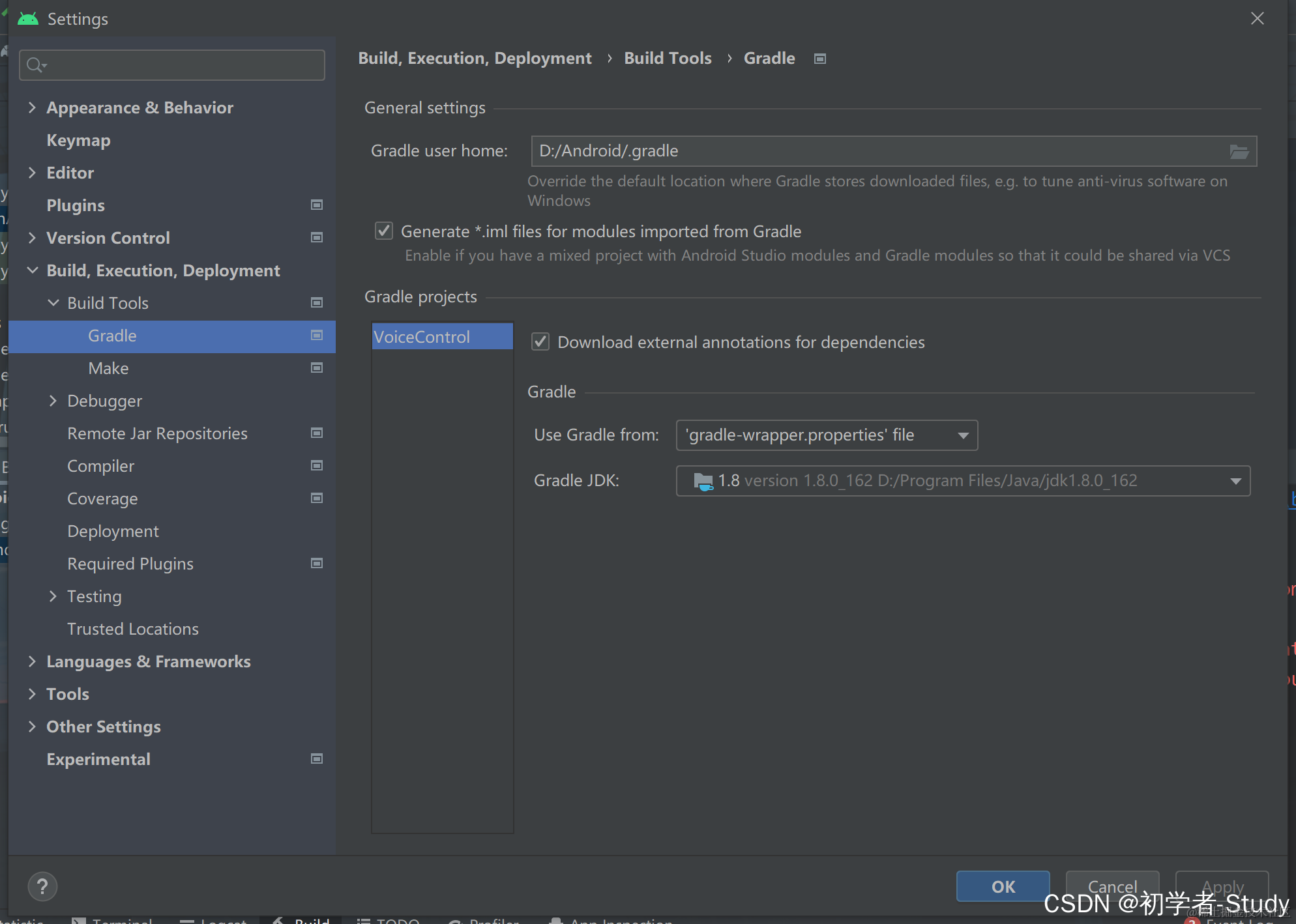This screenshot has height=924, width=1296.
Task: Open the Use Gradle from dropdown
Action: coord(827,435)
